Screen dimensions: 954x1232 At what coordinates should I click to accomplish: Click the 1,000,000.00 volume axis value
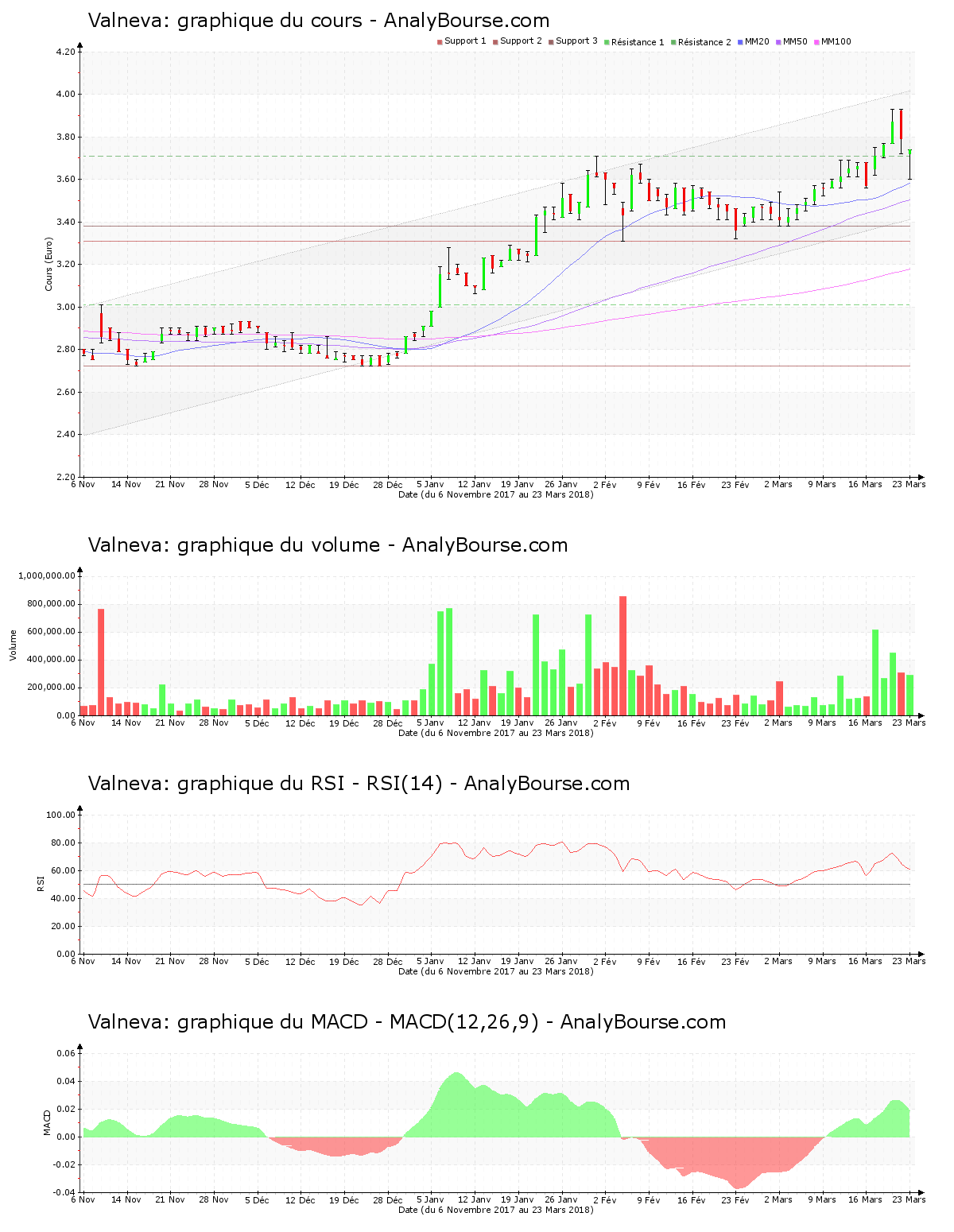click(x=47, y=576)
